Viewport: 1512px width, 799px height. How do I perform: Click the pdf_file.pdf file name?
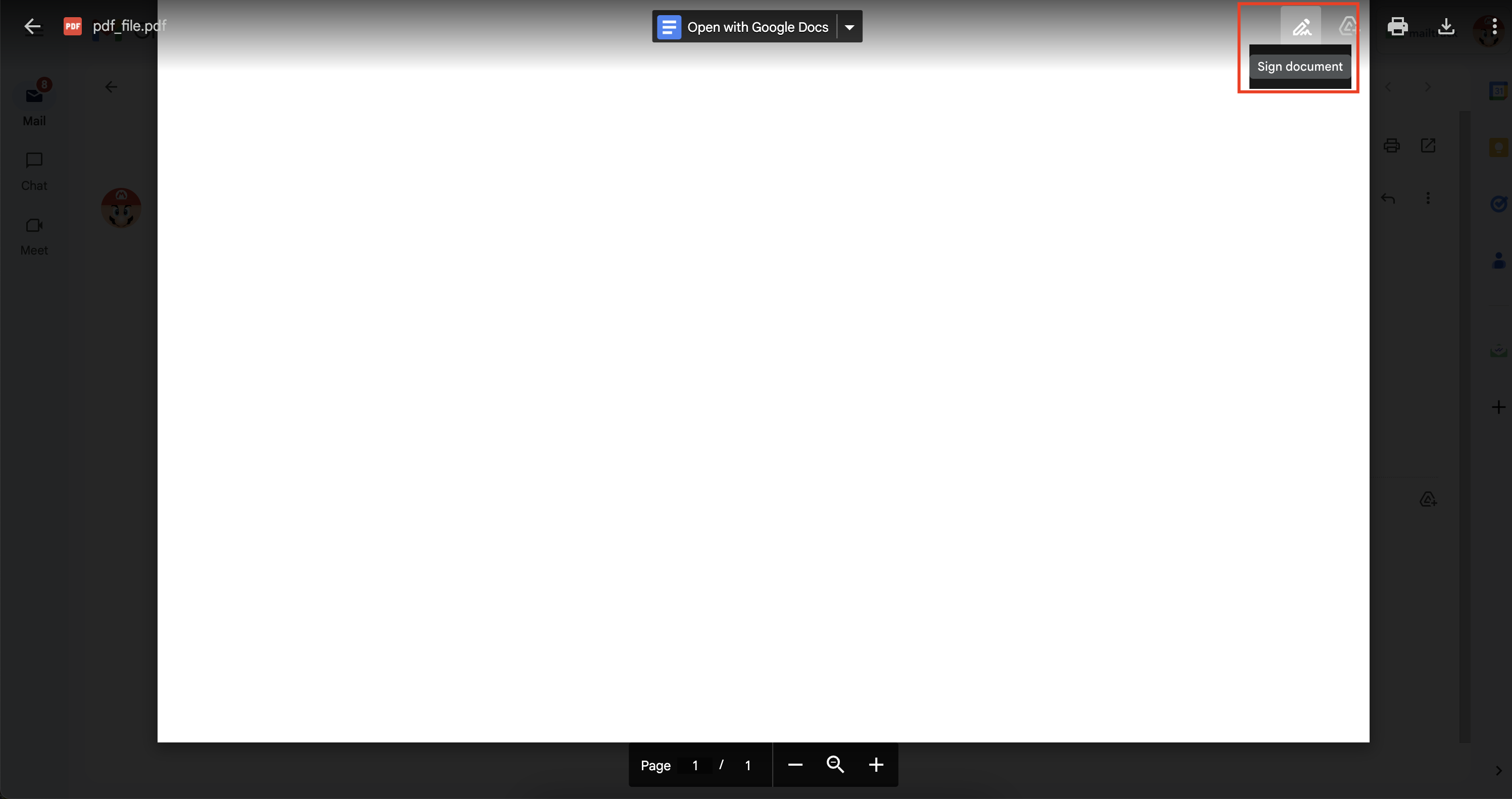129,26
